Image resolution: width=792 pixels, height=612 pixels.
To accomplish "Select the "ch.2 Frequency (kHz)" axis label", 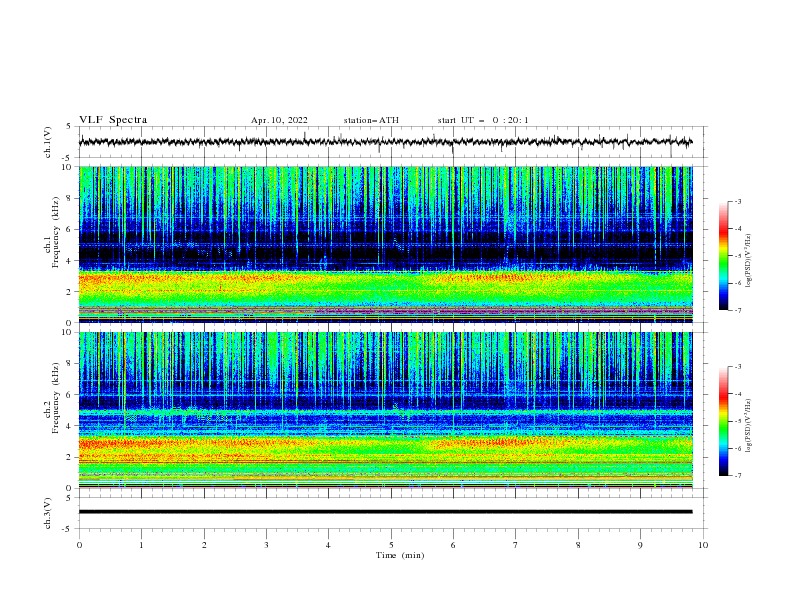I will 52,398.
